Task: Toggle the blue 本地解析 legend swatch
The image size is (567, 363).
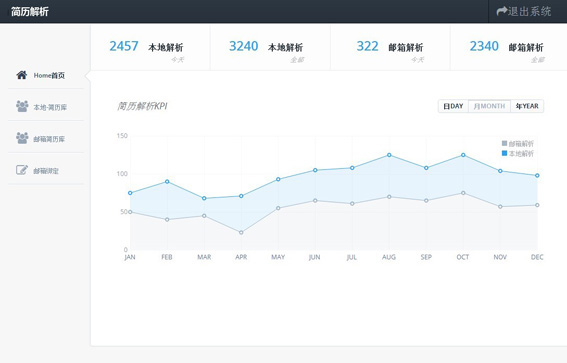Action: coord(504,153)
